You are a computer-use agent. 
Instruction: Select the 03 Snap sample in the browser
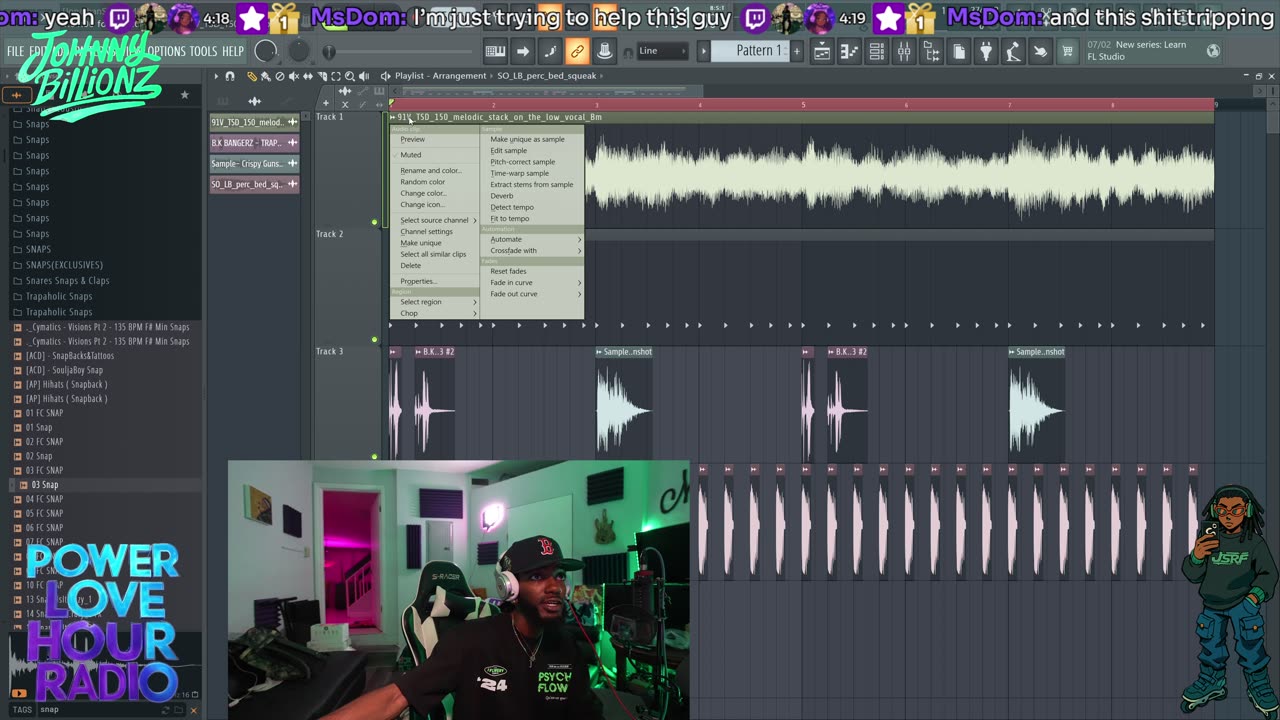pyautogui.click(x=44, y=485)
